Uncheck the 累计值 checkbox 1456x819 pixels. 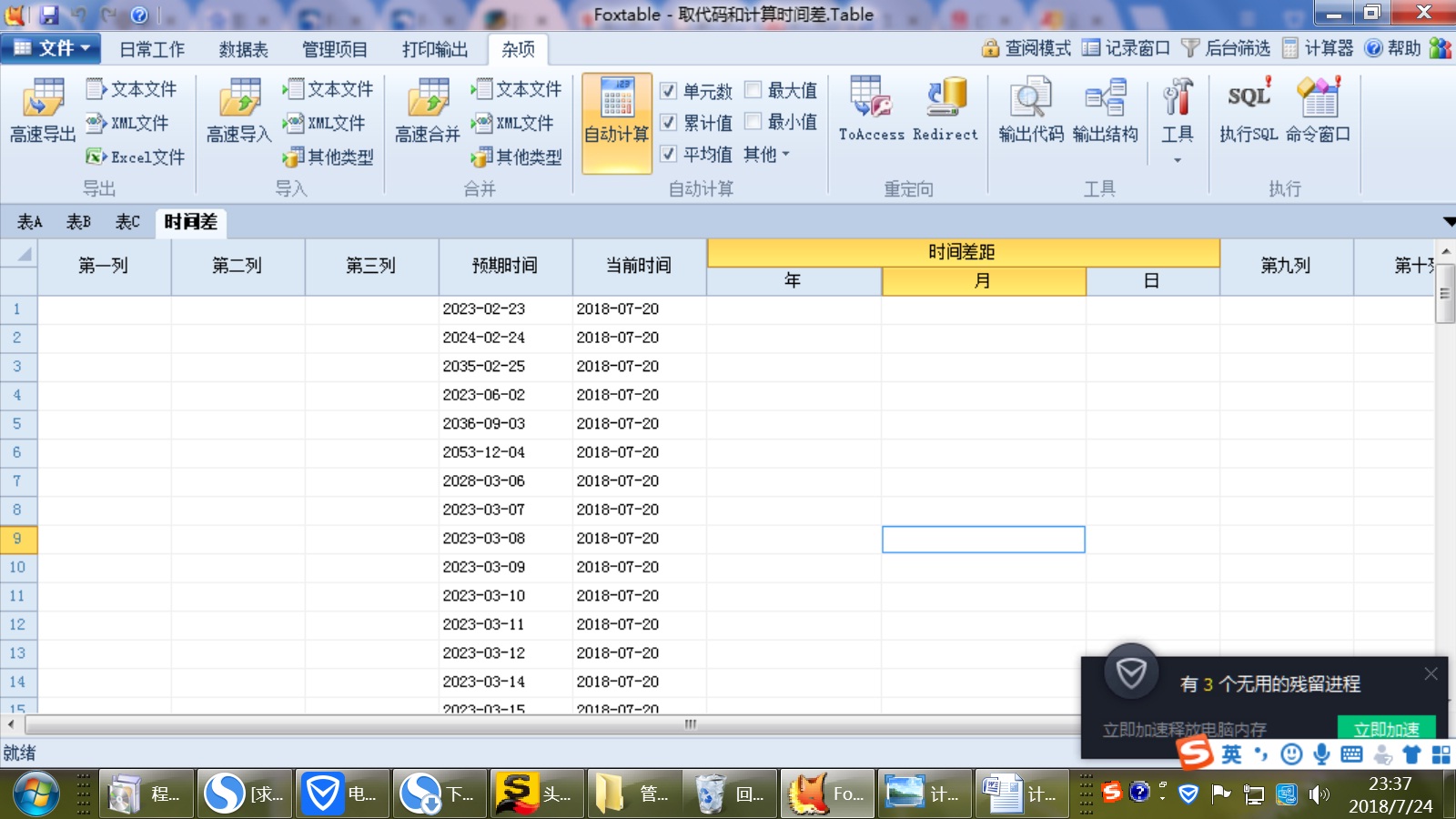coord(668,122)
